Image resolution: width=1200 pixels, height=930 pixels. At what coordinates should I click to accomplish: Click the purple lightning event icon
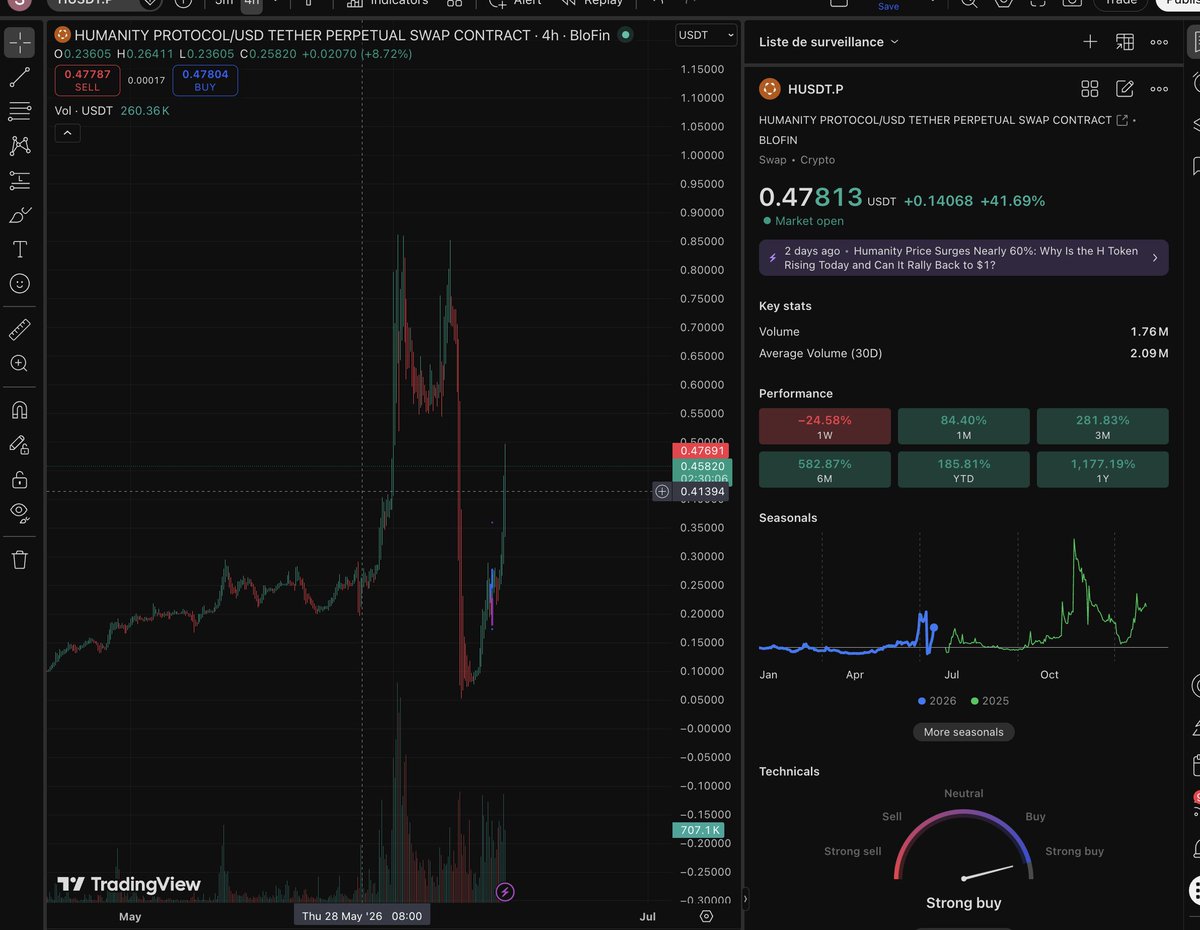505,891
